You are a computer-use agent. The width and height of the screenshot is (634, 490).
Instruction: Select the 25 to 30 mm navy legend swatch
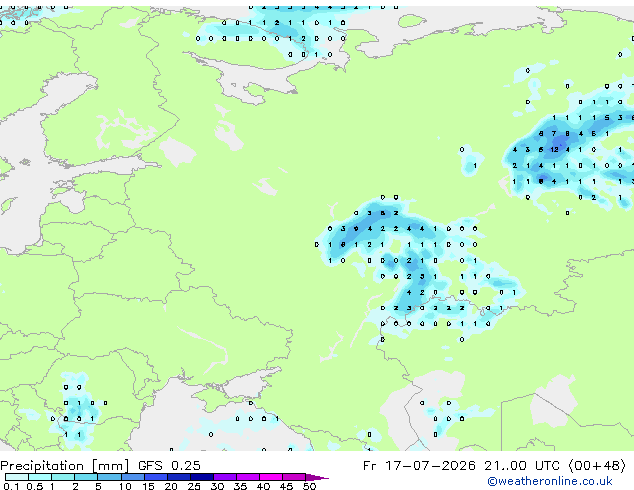[202, 477]
